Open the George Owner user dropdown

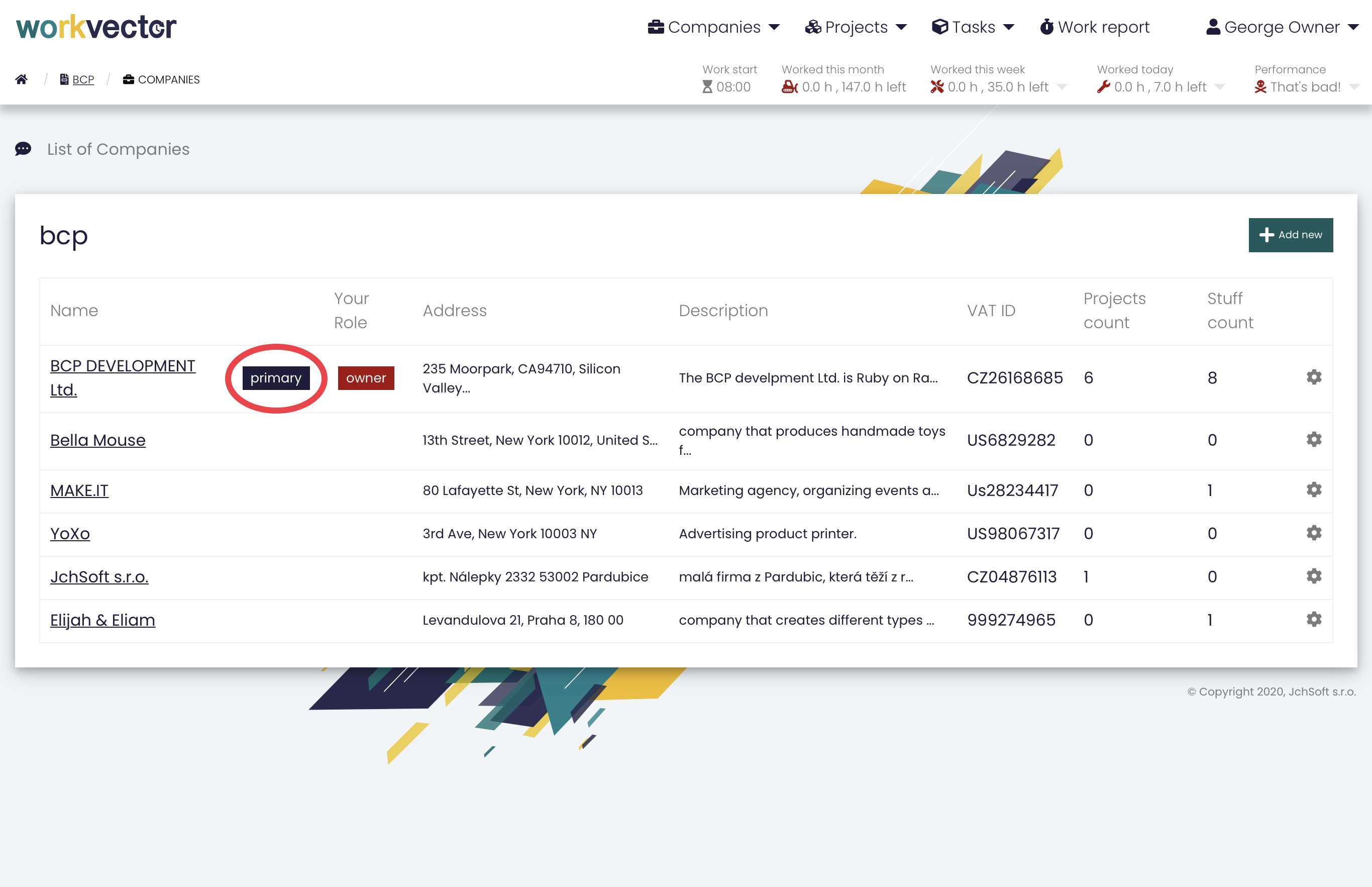(1282, 27)
